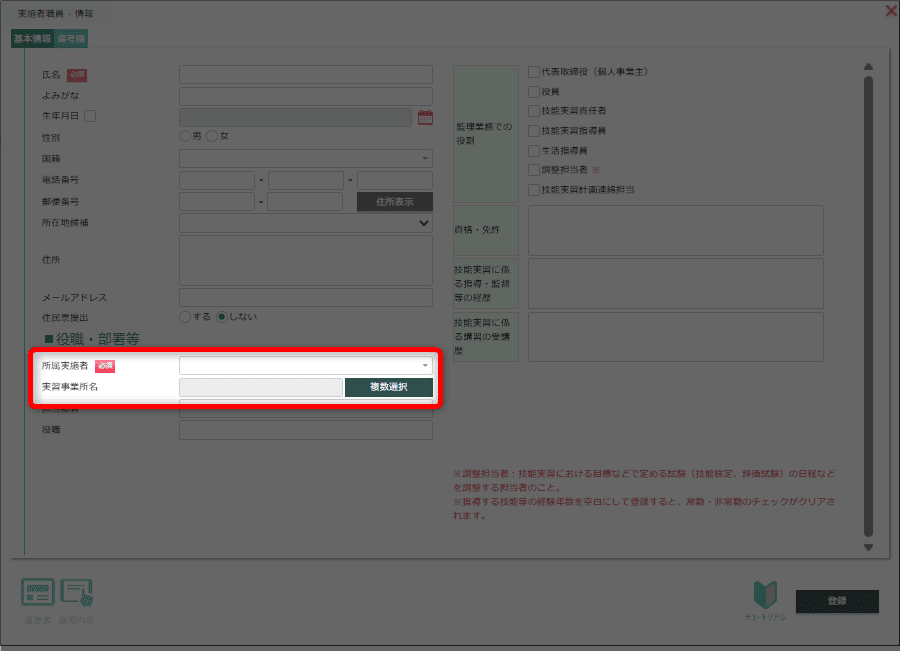Check the 代表取締役（個人事業主） checkbox

534,72
